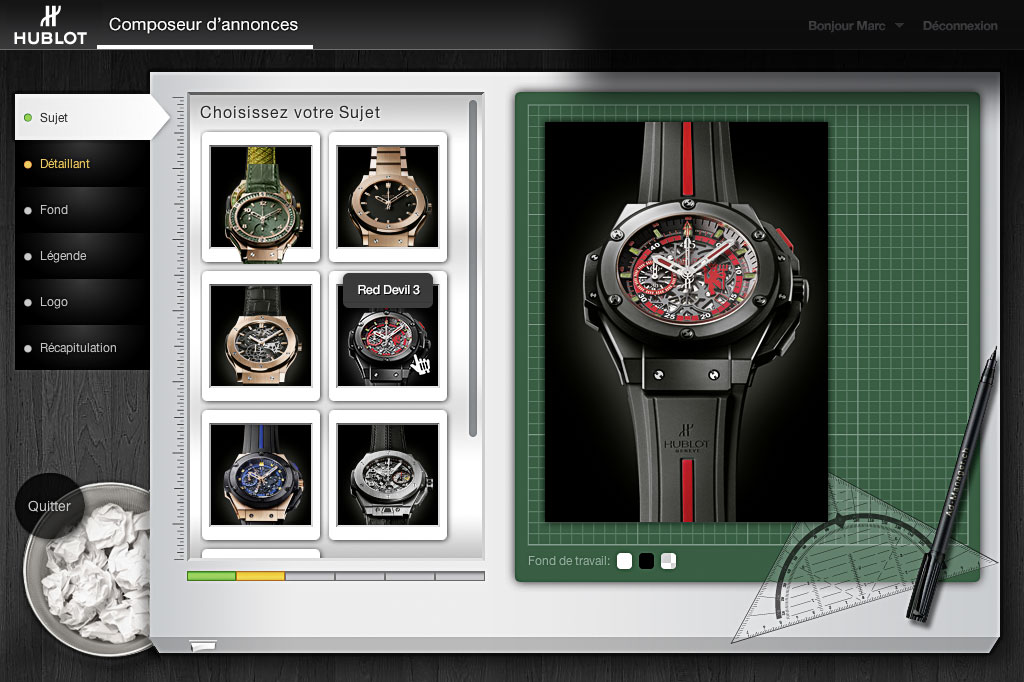Switch to the Logo step

click(82, 302)
